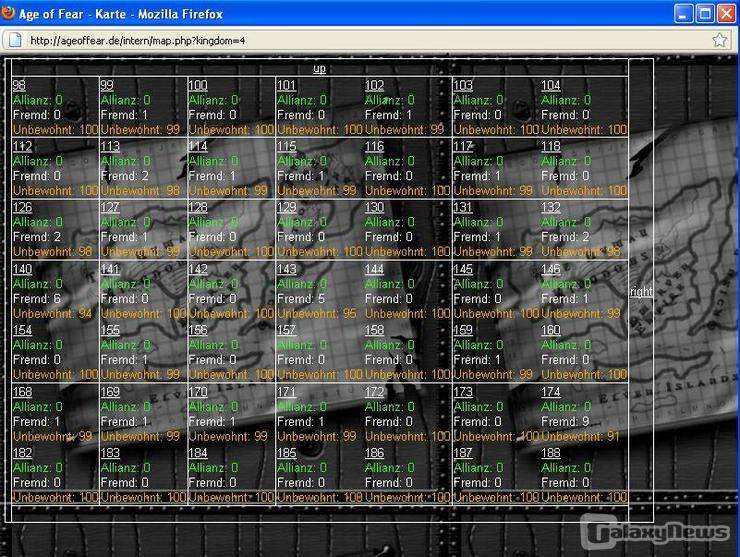The width and height of the screenshot is (740, 557).
Task: Bookmark this page with the star icon
Action: [x=719, y=40]
